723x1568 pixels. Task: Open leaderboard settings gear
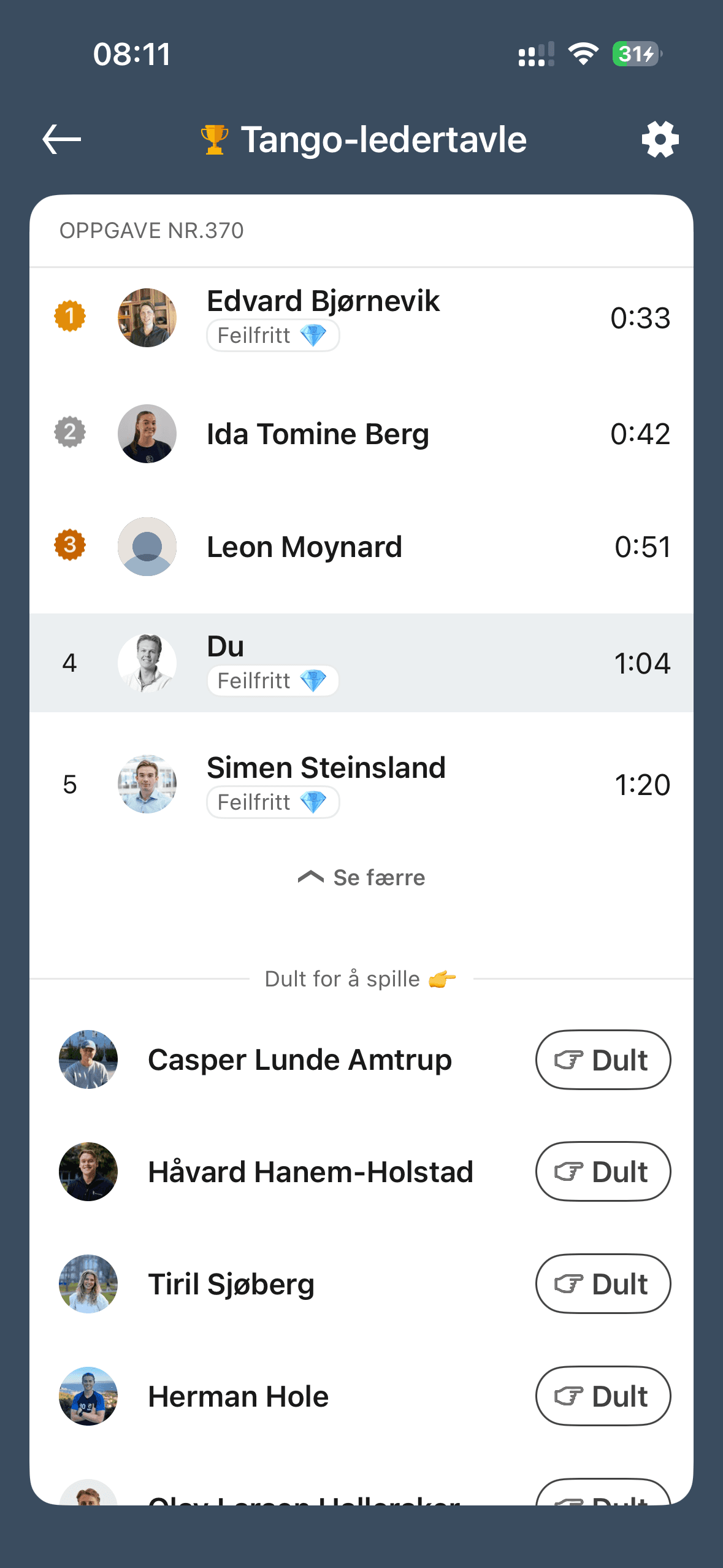(x=660, y=139)
